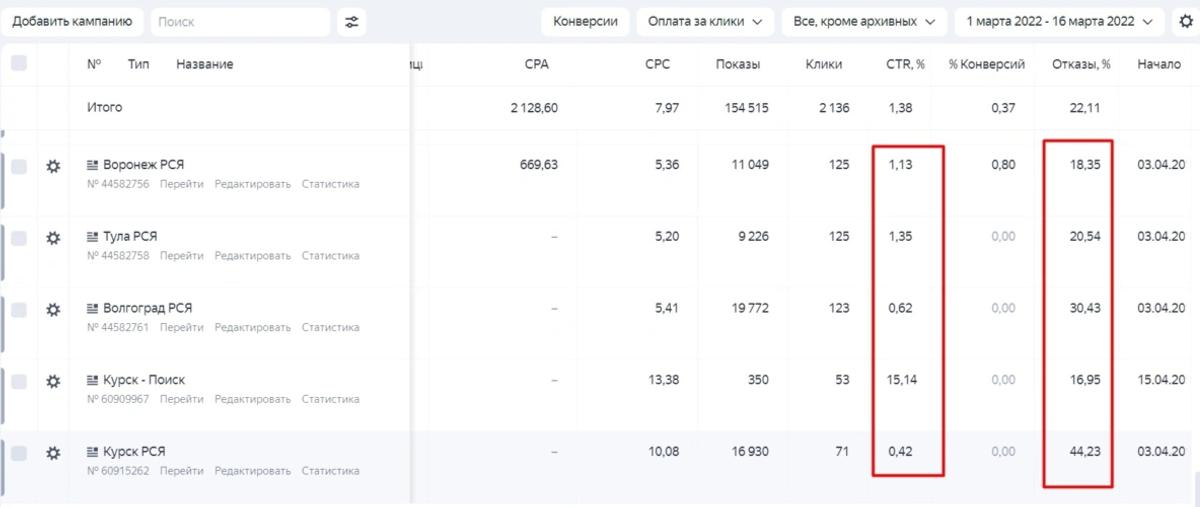Click total impressions 154 515 in Итого row
The height and width of the screenshot is (507, 1200).
pyautogui.click(x=746, y=108)
